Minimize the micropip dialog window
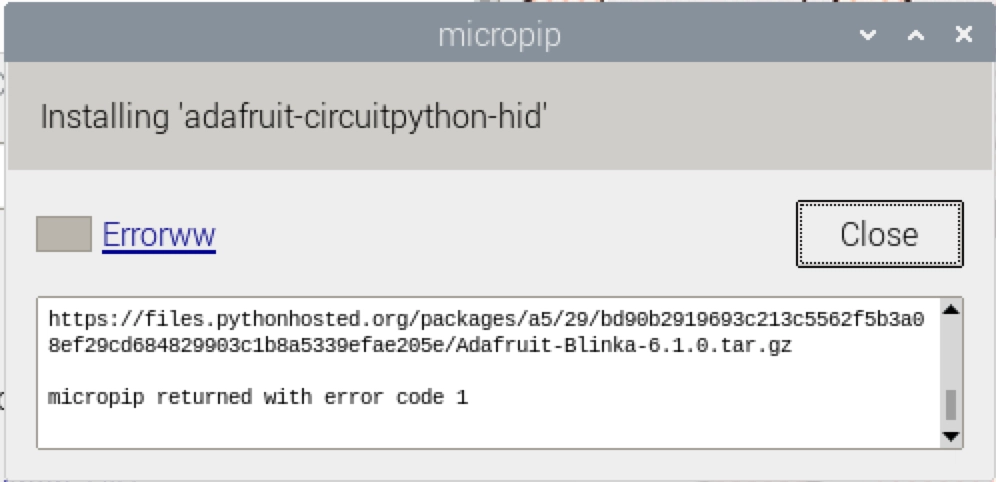Screen dimensions: 996x482 click(x=868, y=35)
